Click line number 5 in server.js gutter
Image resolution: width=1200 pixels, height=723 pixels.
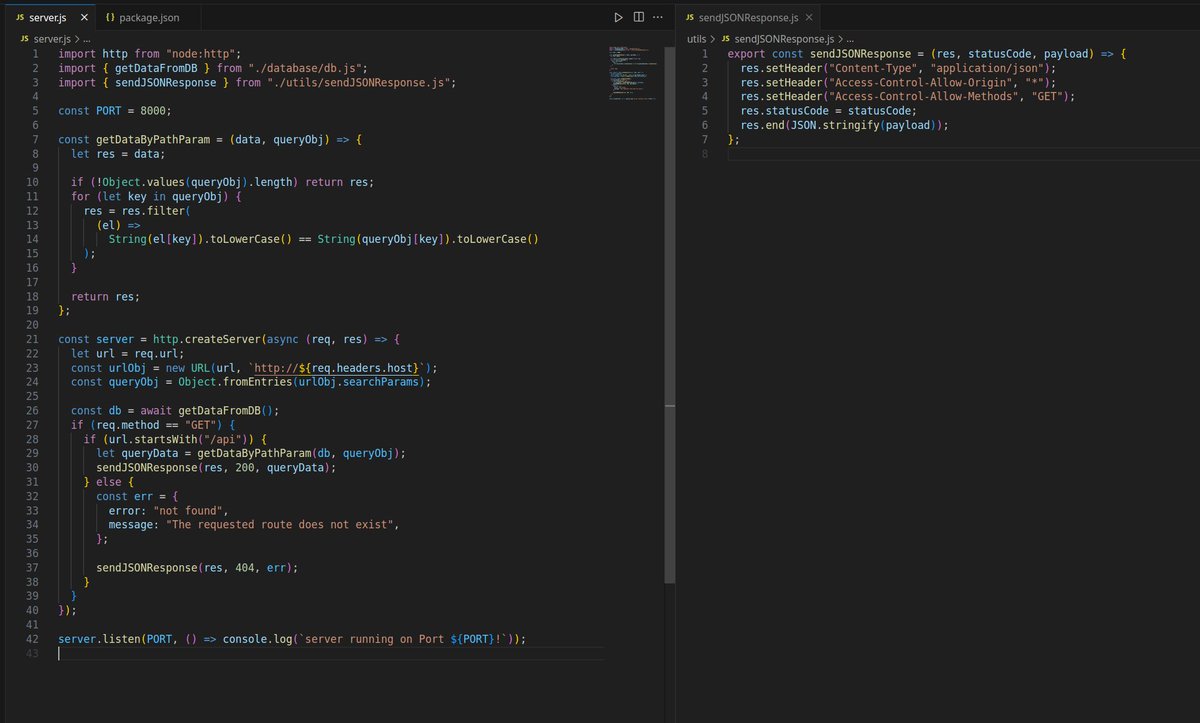[x=36, y=111]
